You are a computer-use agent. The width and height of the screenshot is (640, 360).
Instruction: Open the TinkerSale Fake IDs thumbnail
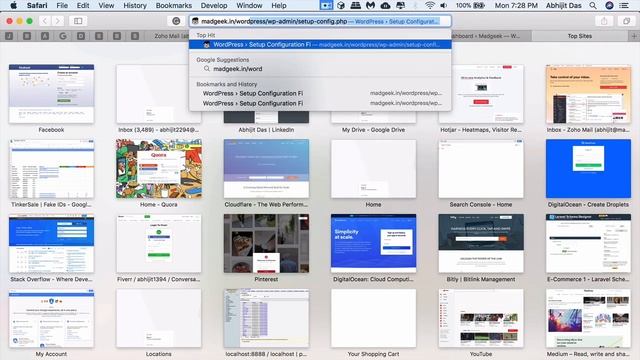pos(51,169)
